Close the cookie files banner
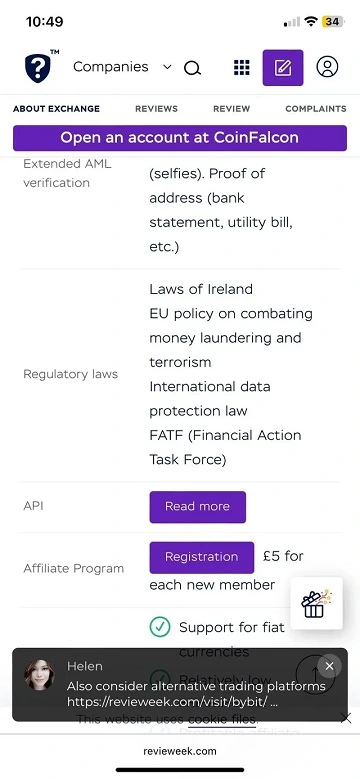This screenshot has width=360, height=779. (x=346, y=718)
